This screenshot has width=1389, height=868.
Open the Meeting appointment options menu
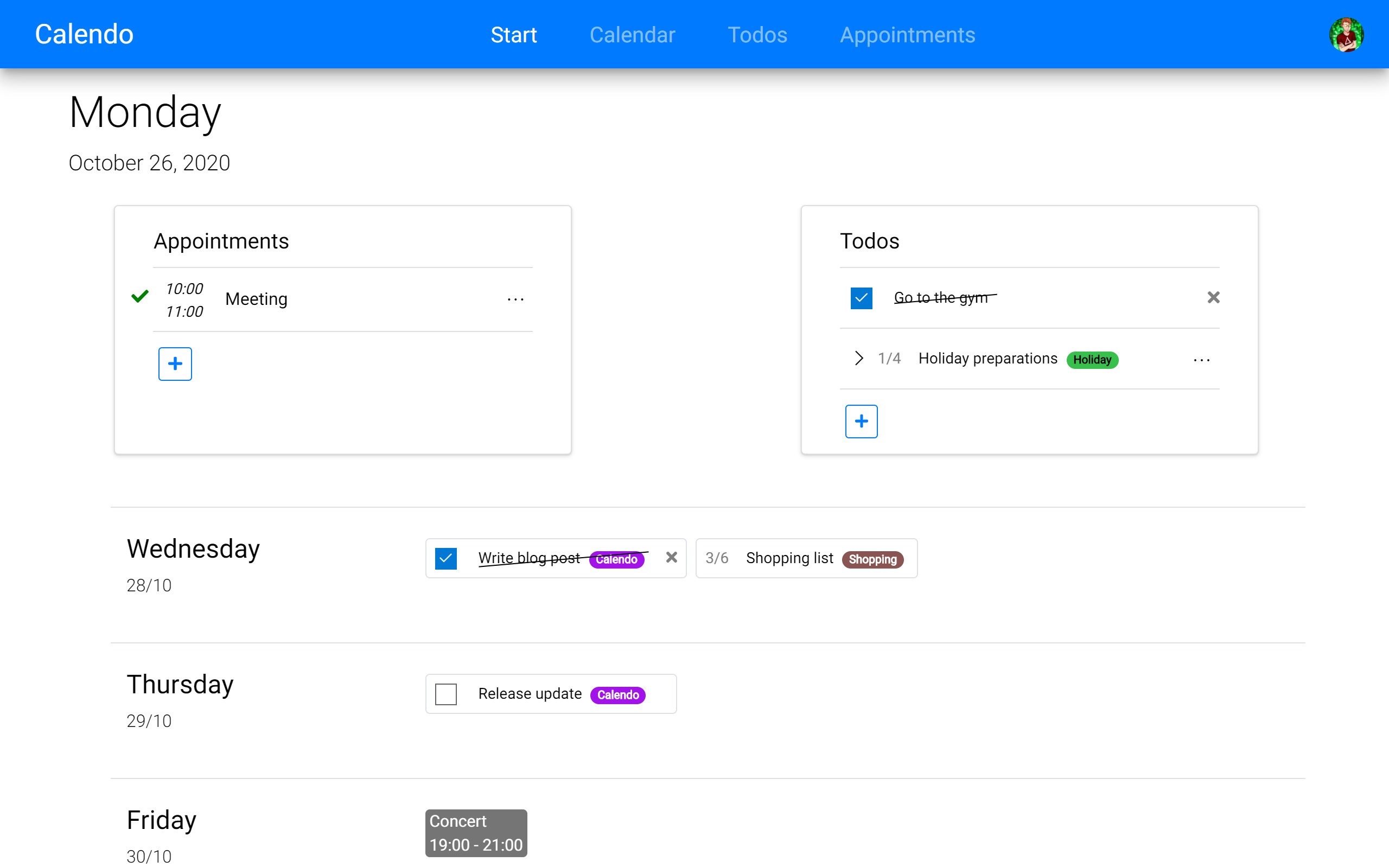point(515,299)
